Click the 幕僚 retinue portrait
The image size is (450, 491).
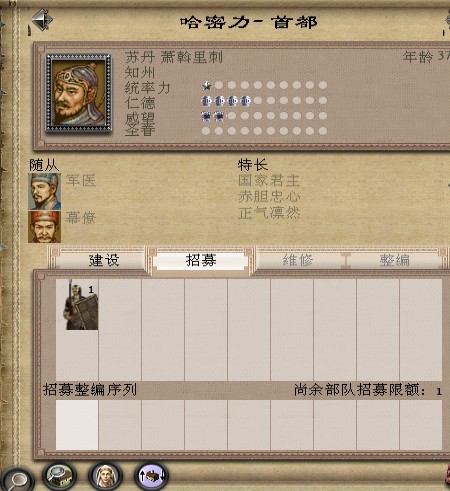point(45,227)
